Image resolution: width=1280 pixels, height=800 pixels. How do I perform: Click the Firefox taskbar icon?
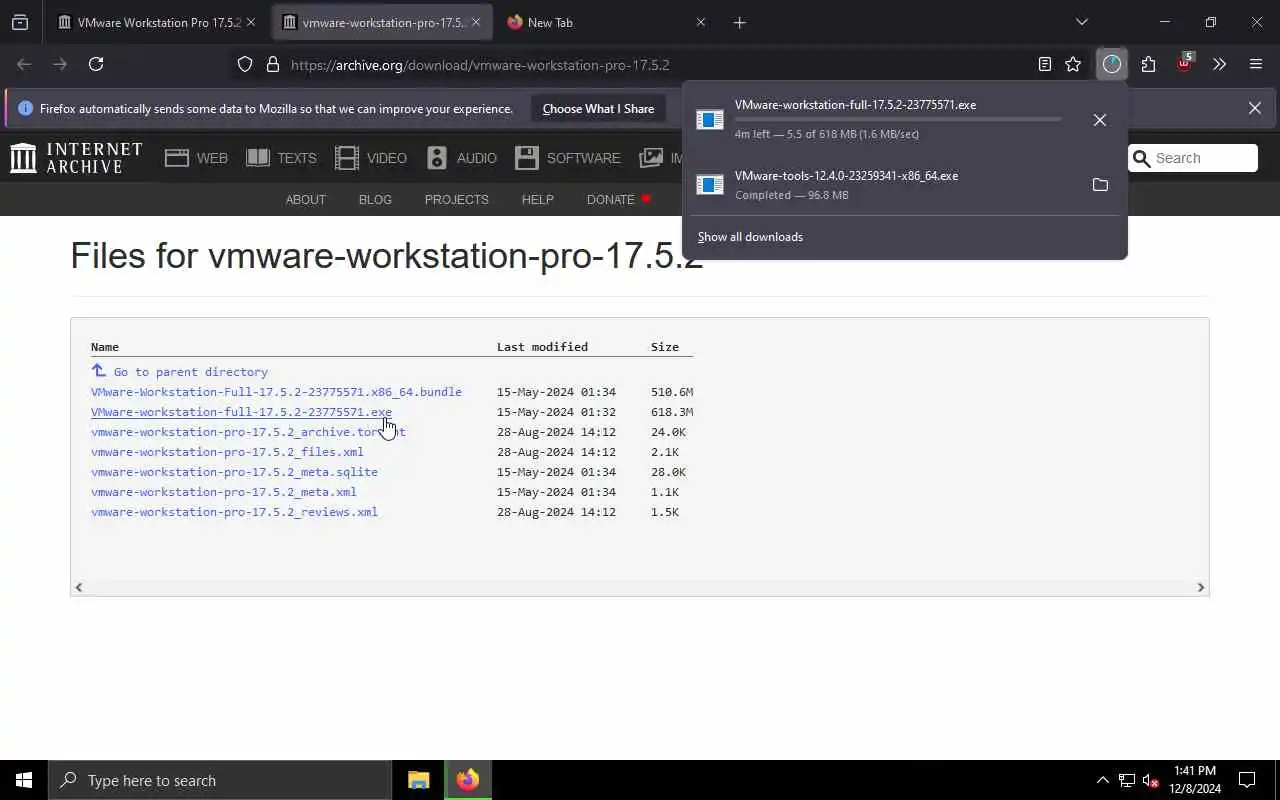point(468,780)
